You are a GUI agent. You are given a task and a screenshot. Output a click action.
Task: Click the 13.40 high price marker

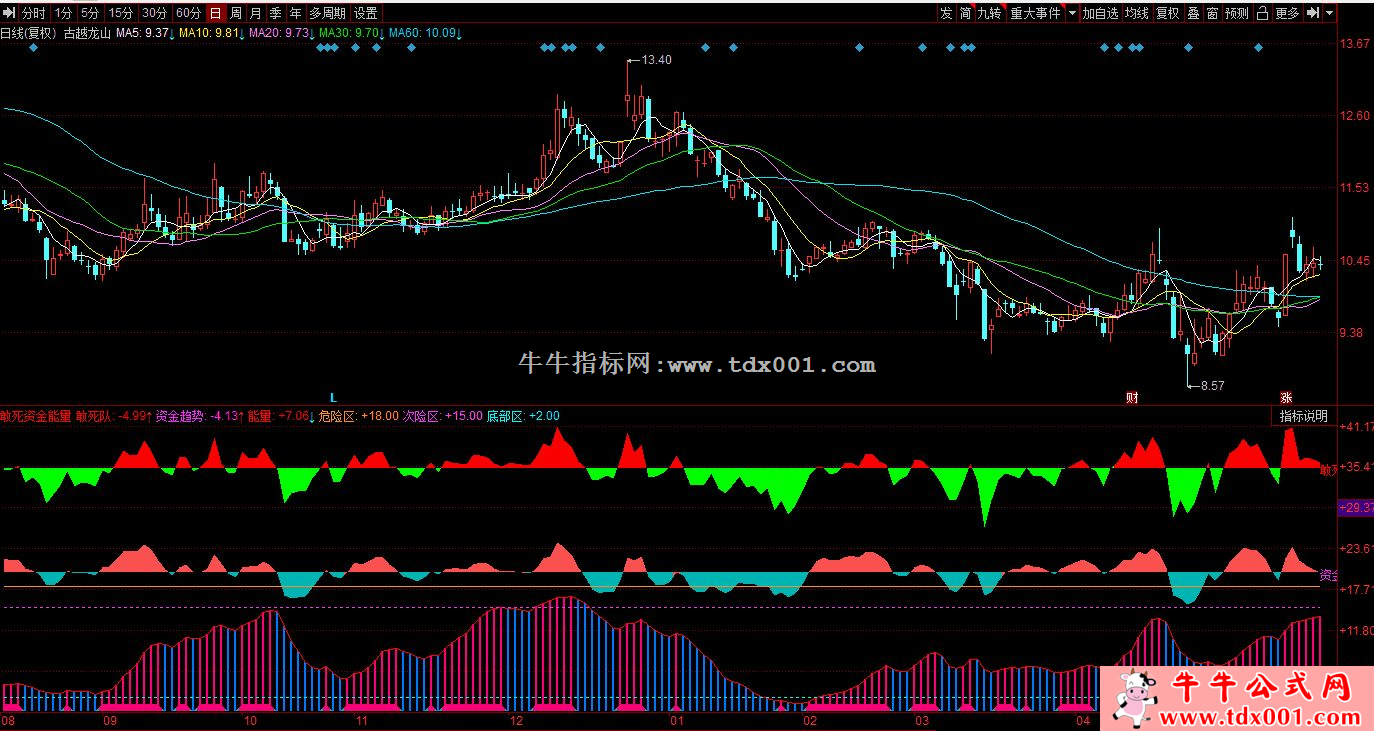656,60
